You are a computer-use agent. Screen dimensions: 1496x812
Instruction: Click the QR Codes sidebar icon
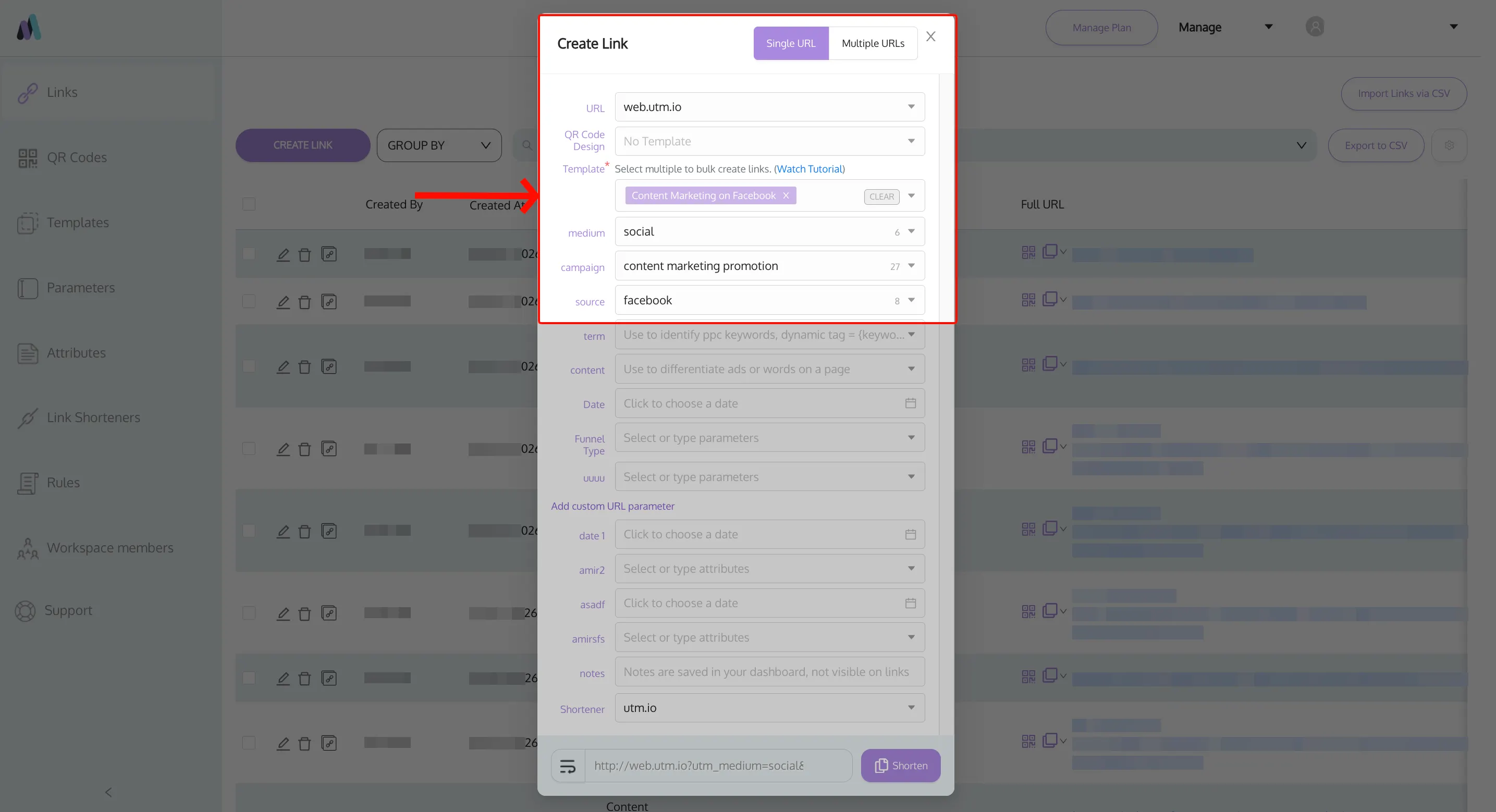point(27,158)
